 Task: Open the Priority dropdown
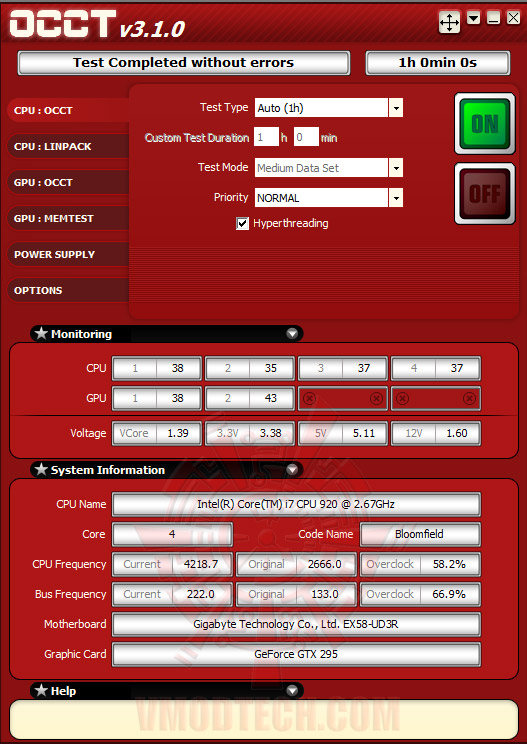click(396, 198)
